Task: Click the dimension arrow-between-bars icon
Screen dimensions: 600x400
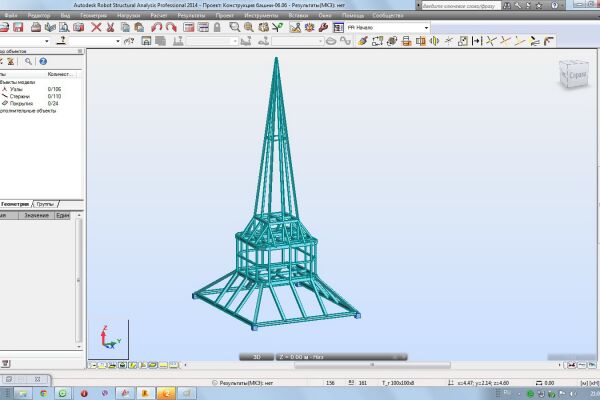Action: coord(477,41)
